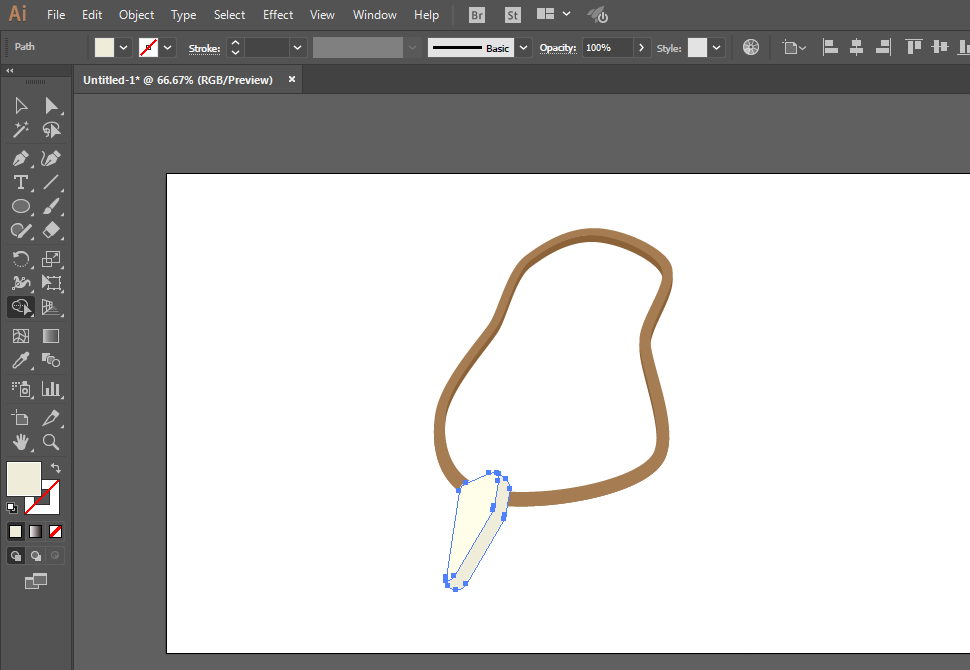
Task: Expand the control bar Stroke color dropdown
Action: click(x=168, y=48)
